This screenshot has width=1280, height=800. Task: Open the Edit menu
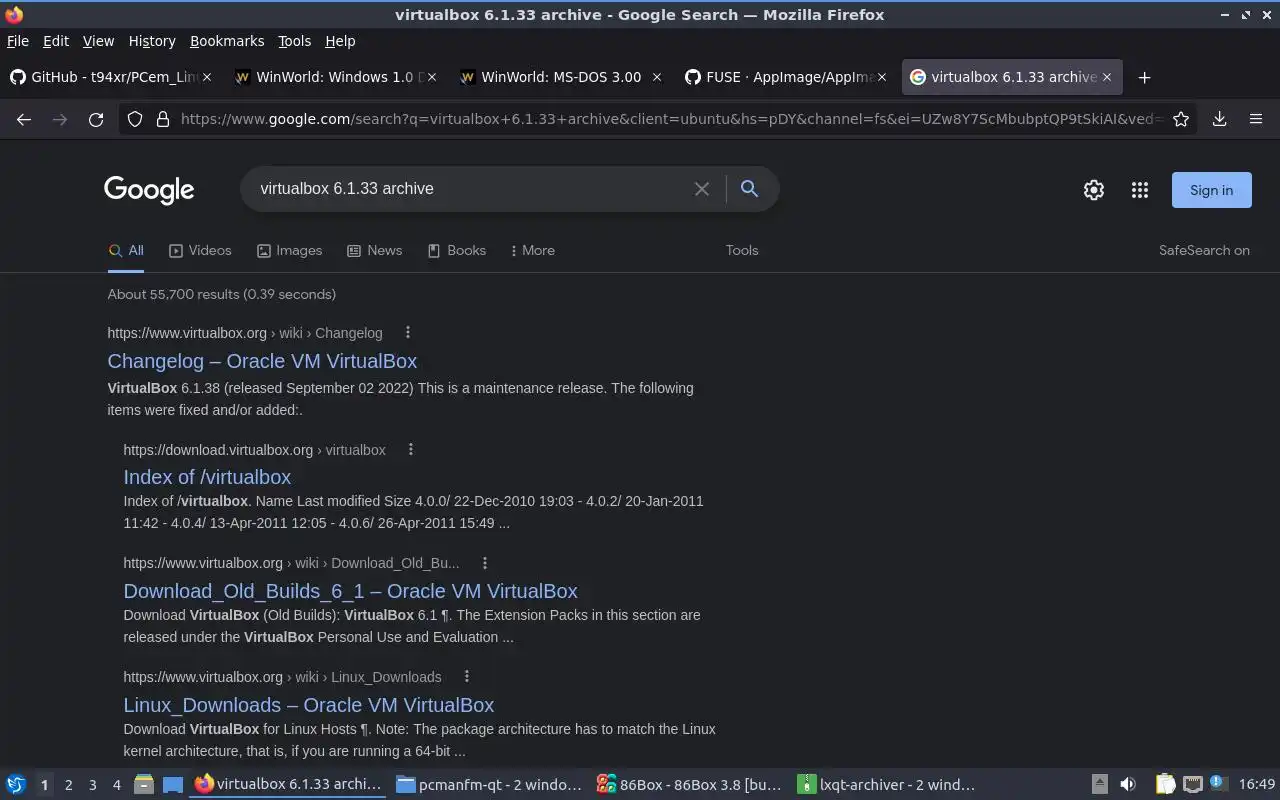56,41
